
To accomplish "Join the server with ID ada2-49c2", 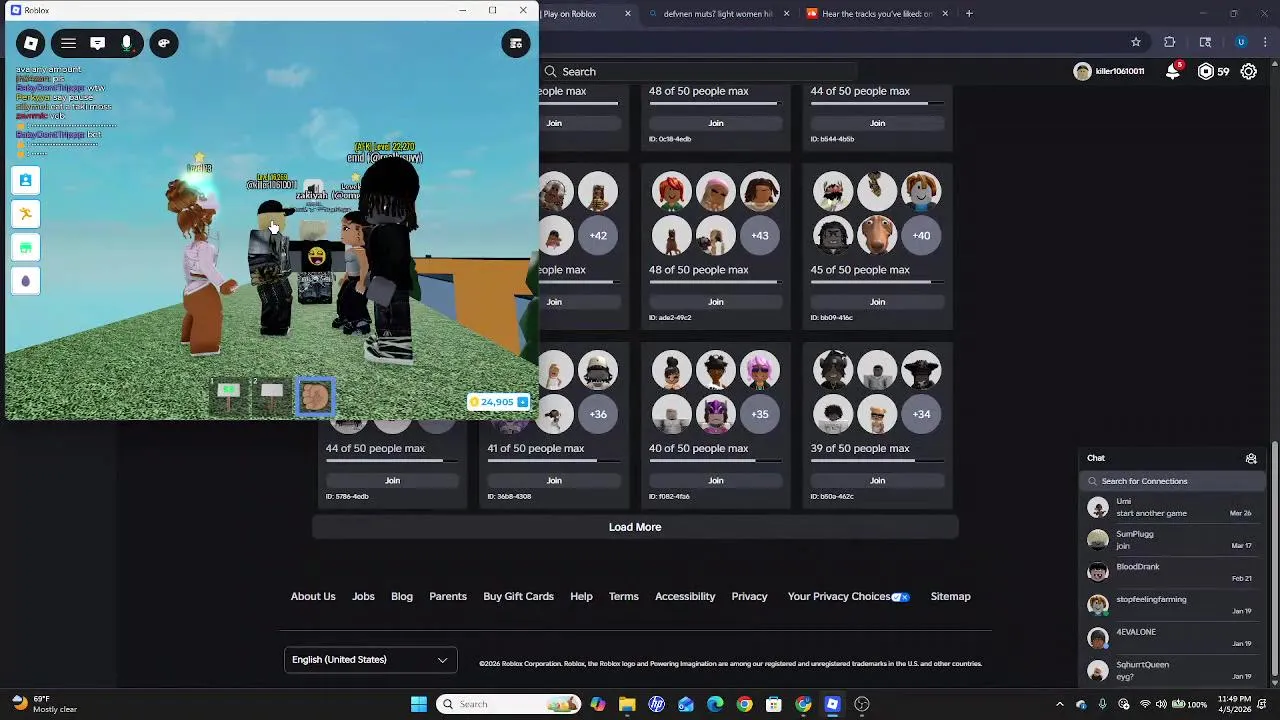I will point(716,302).
